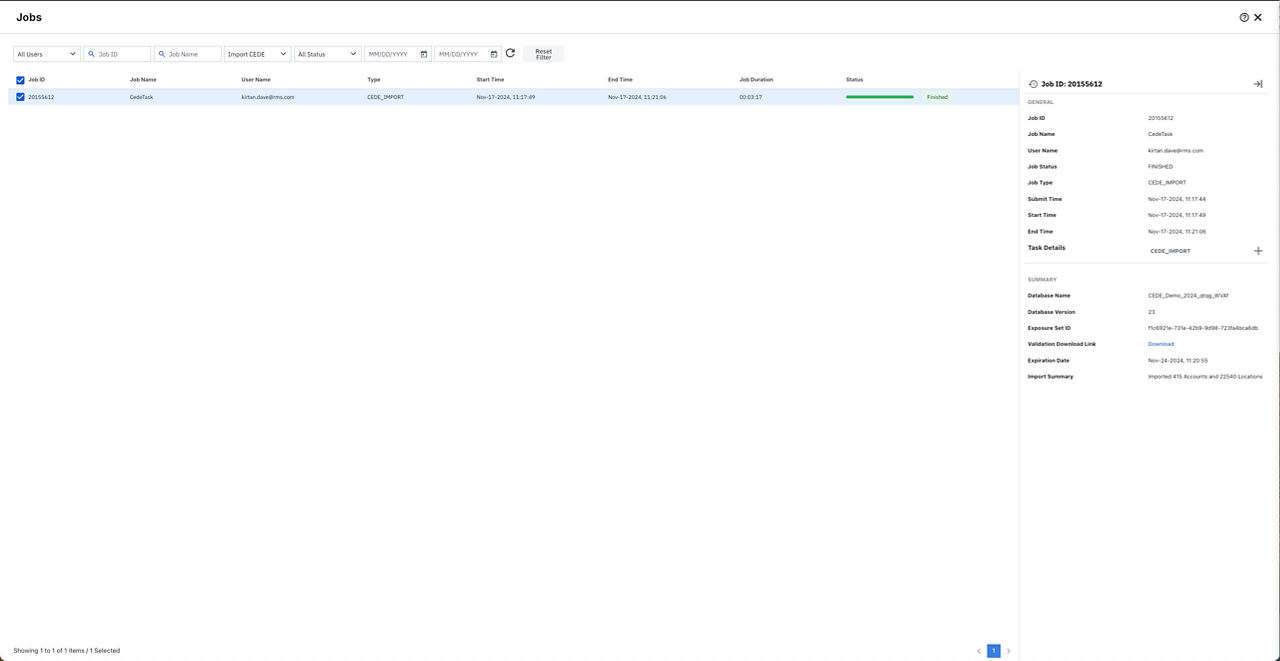The image size is (1280, 661).
Task: Click the validation Download link
Action: coord(1160,344)
